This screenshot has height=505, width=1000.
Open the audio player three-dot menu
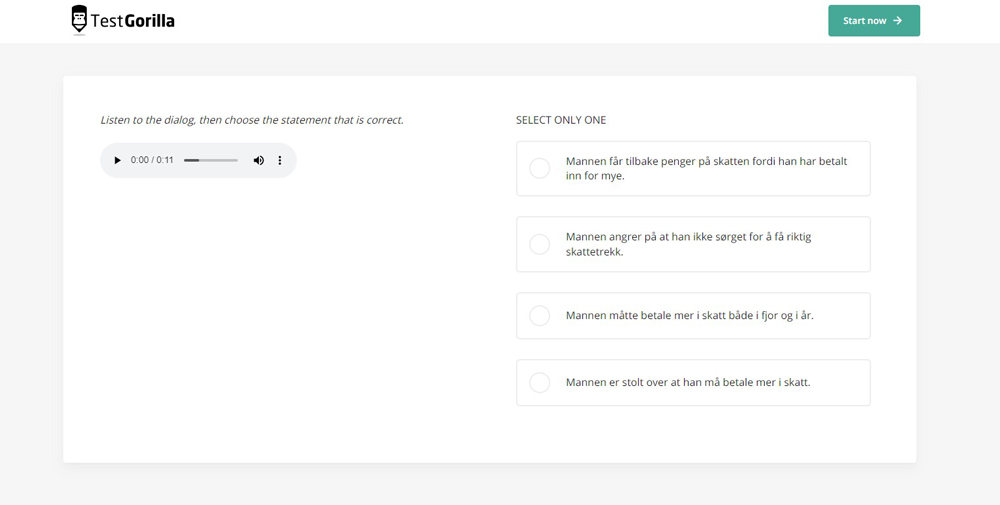click(x=280, y=160)
